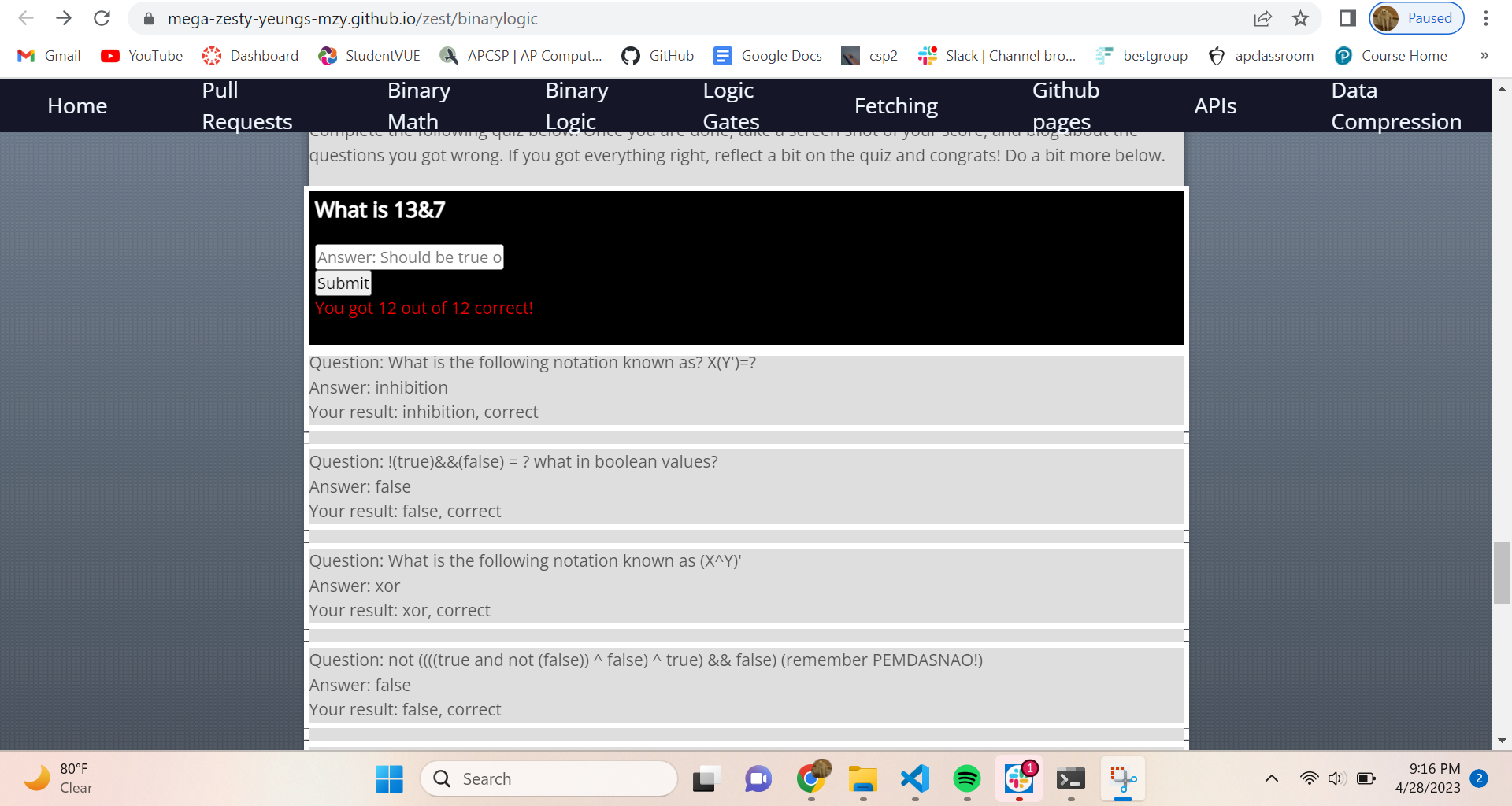
Task: Show hidden system tray icons
Action: 1271,778
